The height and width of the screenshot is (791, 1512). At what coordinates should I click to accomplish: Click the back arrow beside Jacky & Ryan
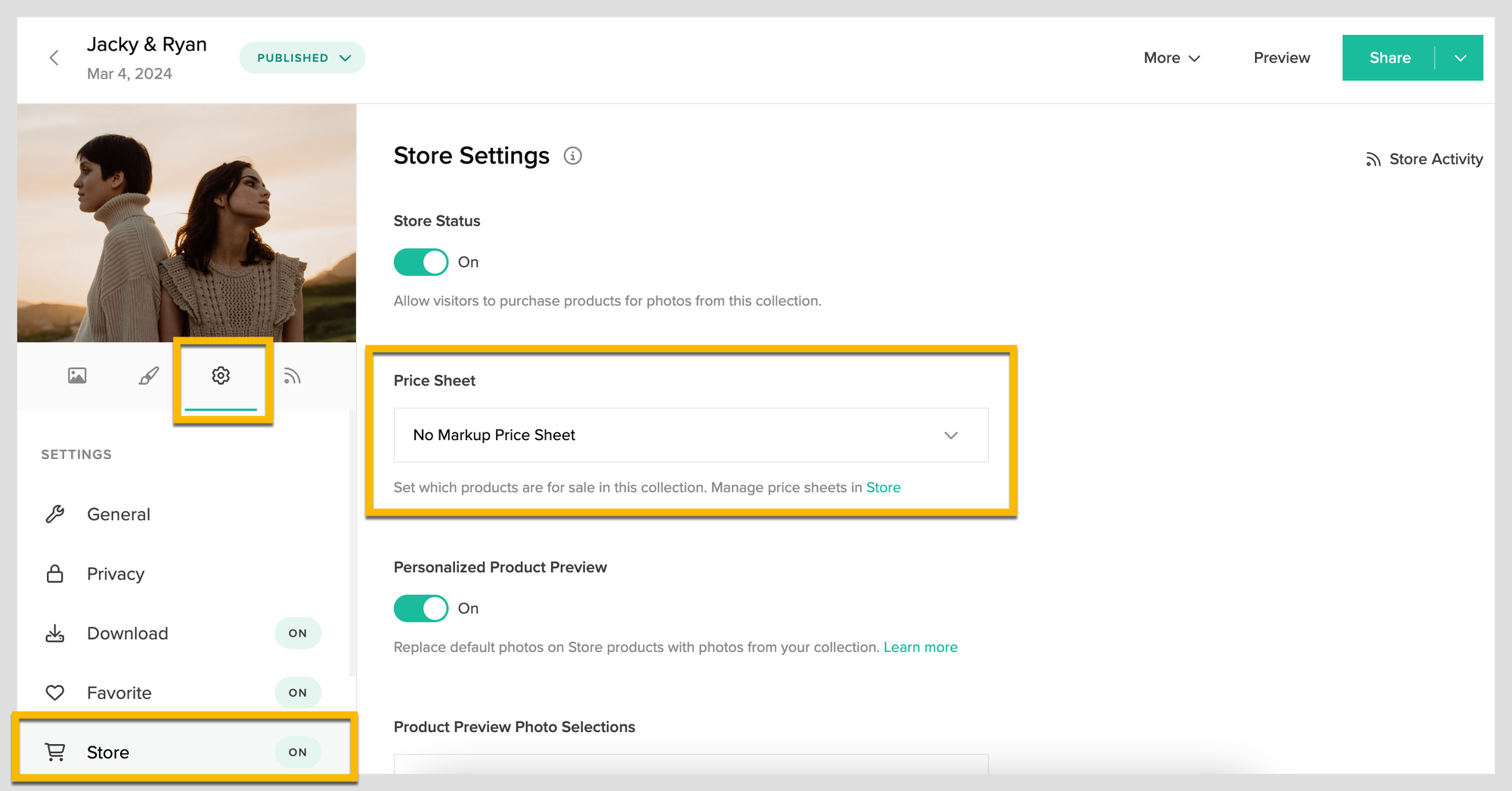54,58
